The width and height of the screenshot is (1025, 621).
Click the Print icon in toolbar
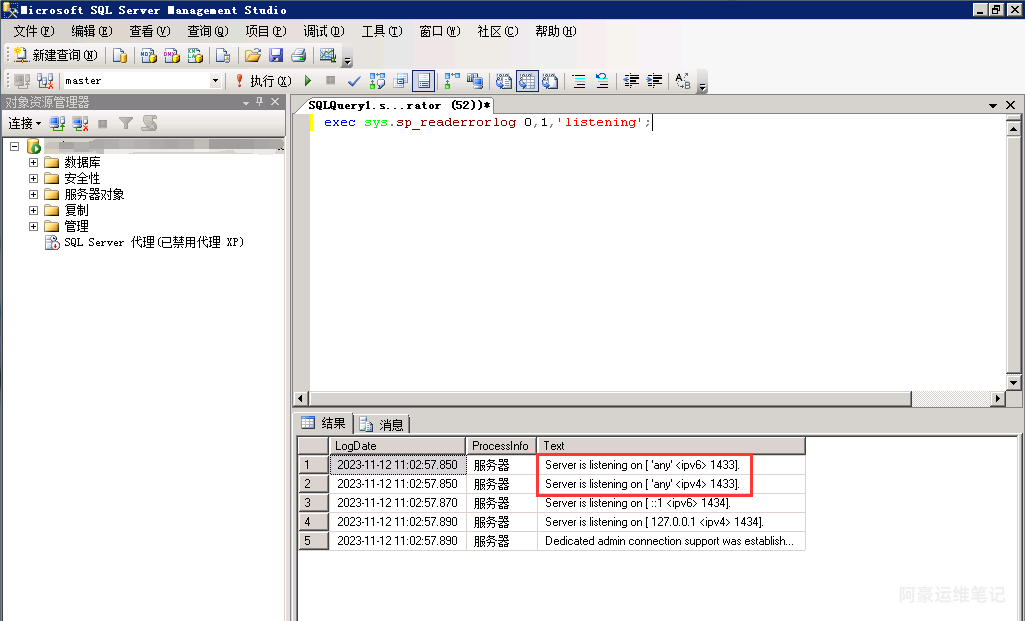298,56
